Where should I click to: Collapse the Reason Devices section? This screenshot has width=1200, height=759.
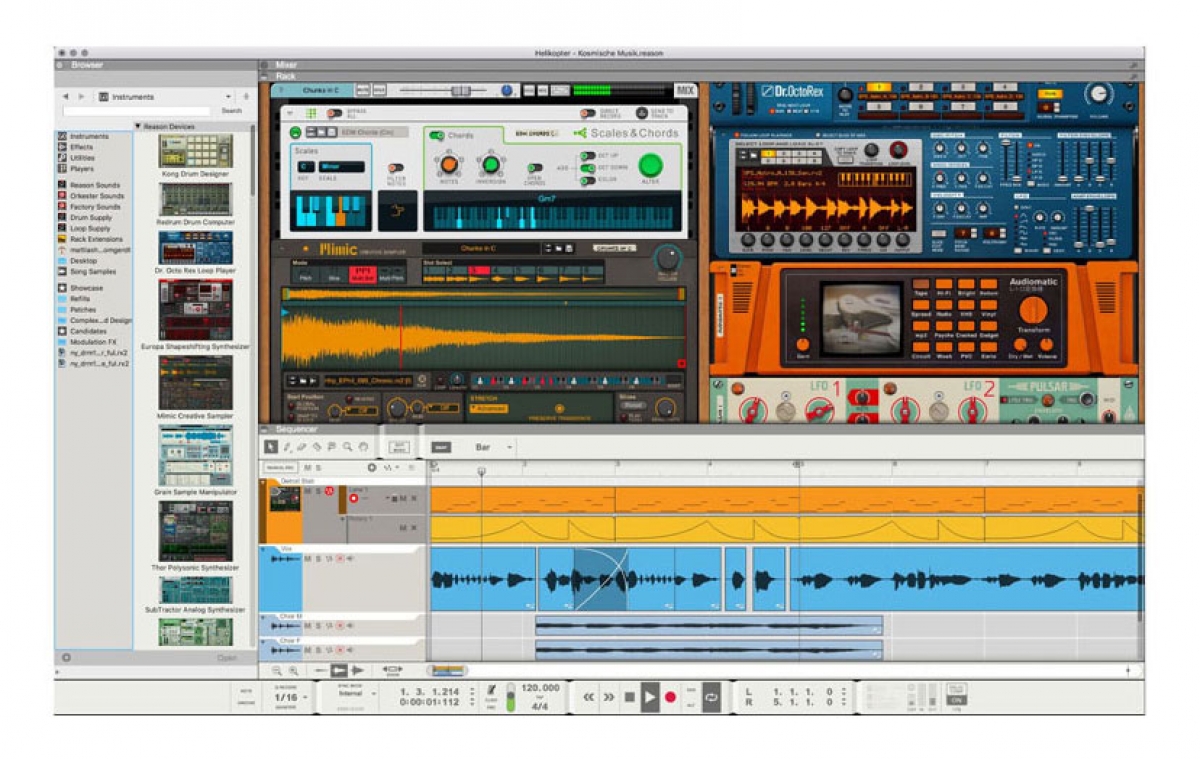(138, 126)
